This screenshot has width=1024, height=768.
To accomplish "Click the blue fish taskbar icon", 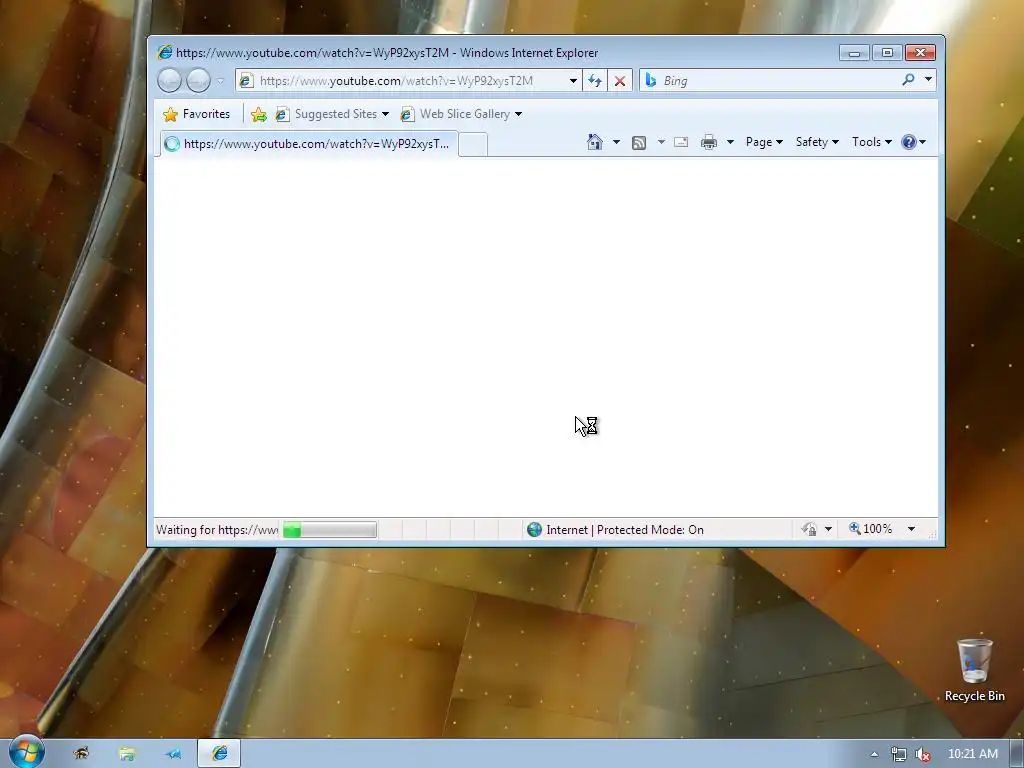I will pyautogui.click(x=173, y=754).
